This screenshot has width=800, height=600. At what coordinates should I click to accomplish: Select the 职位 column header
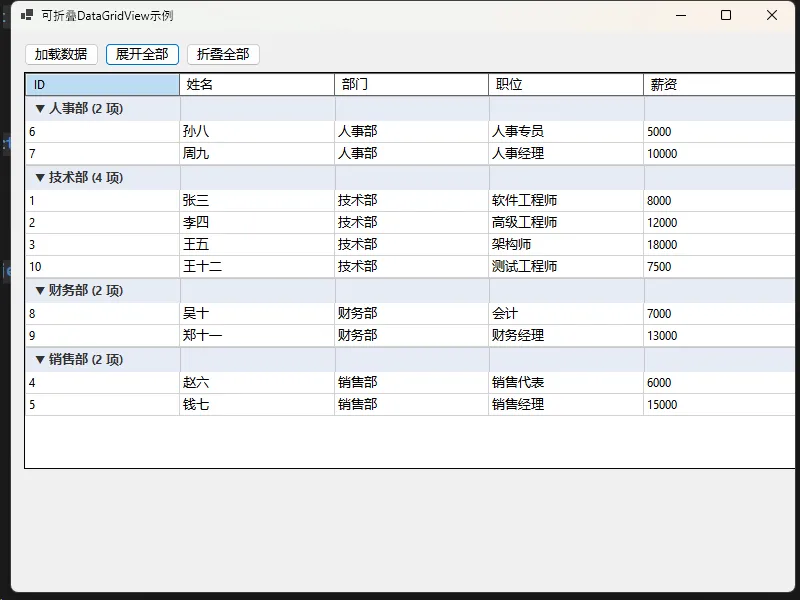(x=566, y=85)
